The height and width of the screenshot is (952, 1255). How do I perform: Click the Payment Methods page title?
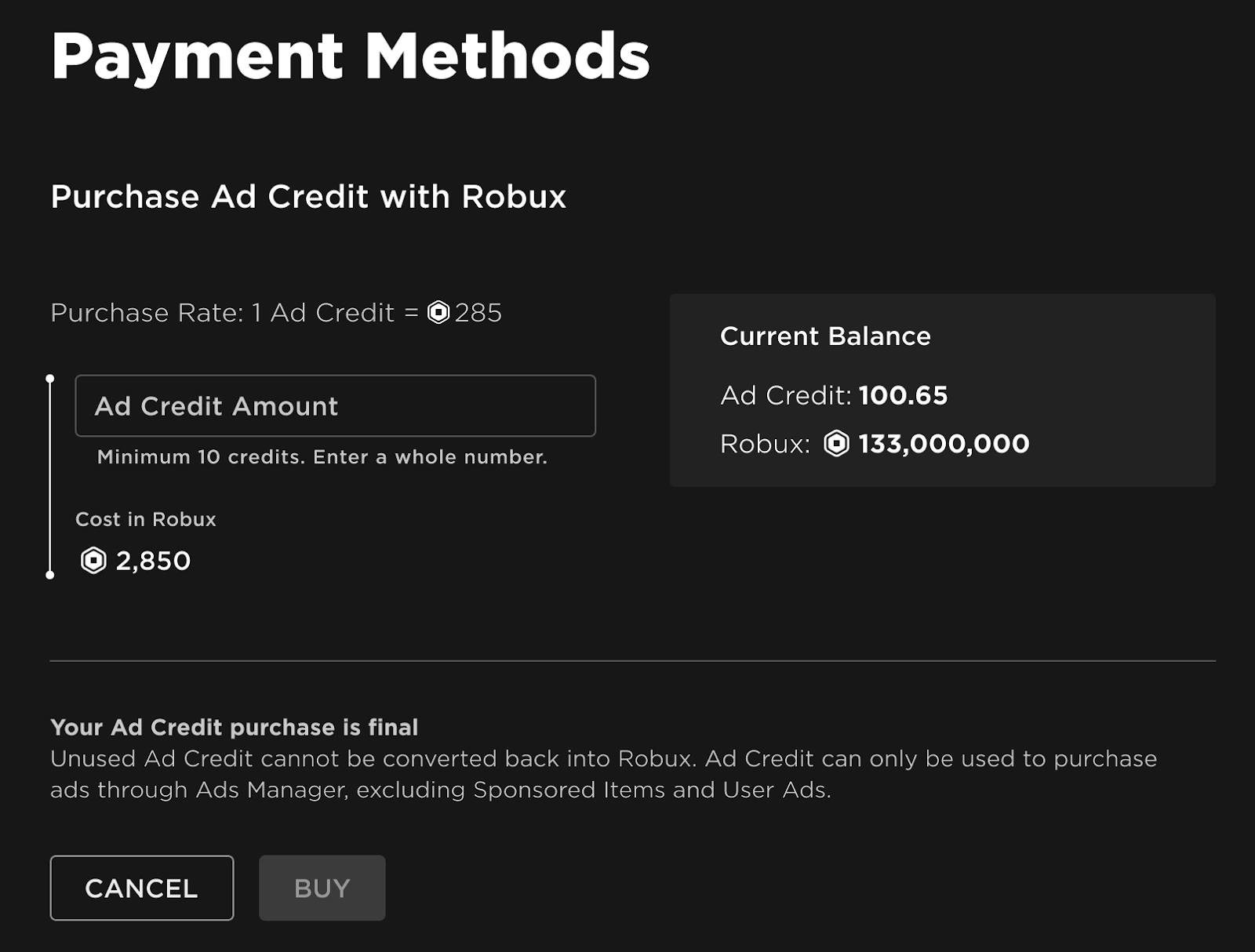pyautogui.click(x=350, y=56)
